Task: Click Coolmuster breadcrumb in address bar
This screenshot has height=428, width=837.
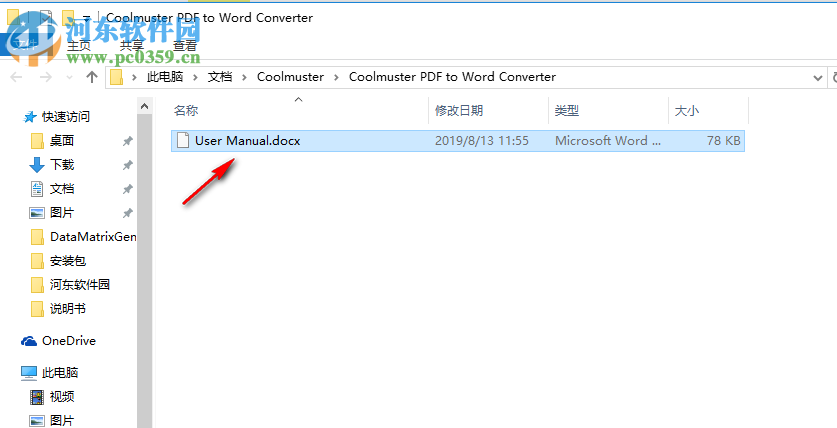Action: pyautogui.click(x=290, y=77)
